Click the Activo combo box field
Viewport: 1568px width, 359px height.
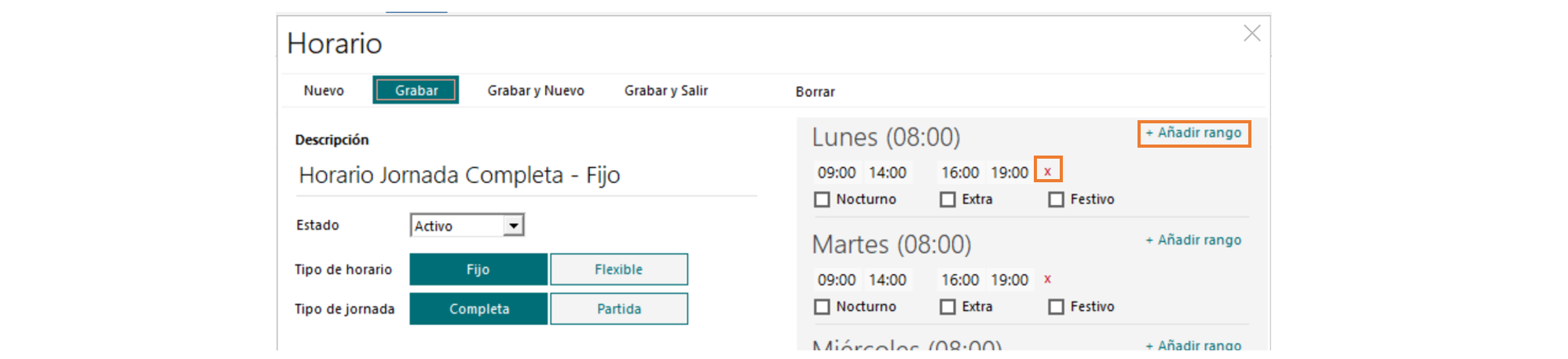(467, 225)
